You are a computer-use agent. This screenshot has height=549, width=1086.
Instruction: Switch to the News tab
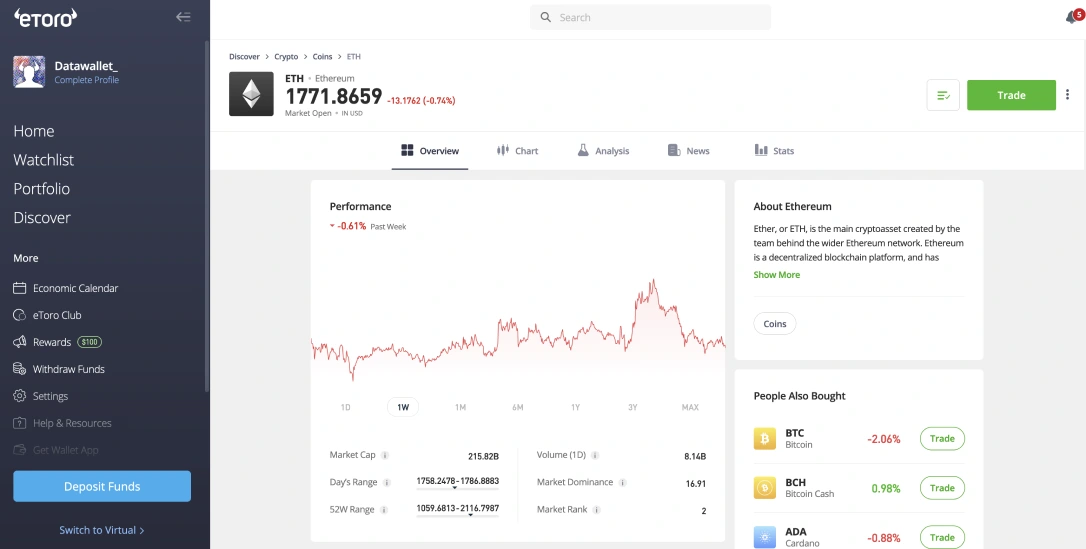[x=688, y=151]
